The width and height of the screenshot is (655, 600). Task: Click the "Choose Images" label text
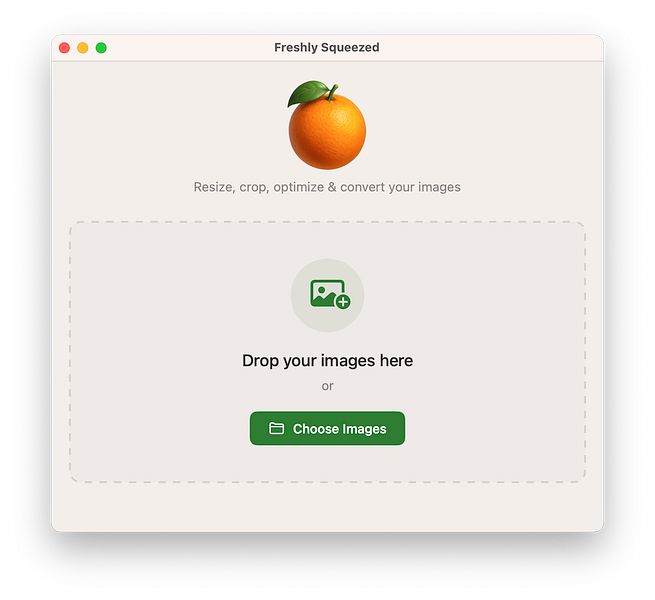point(339,429)
